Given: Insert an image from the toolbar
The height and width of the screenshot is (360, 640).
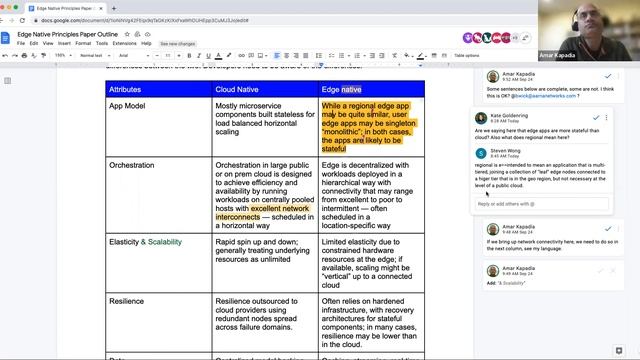Looking at the screenshot, I should pyautogui.click(x=260, y=56).
